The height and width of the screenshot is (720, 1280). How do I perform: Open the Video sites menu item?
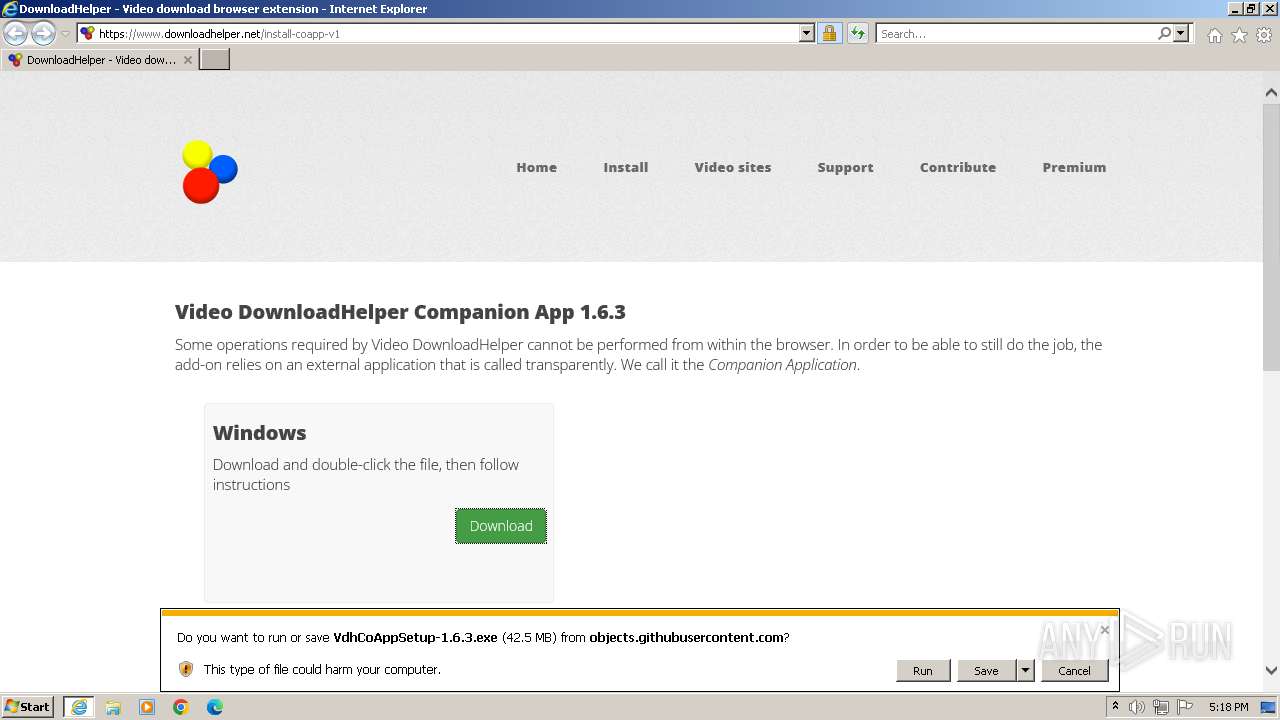pos(733,167)
